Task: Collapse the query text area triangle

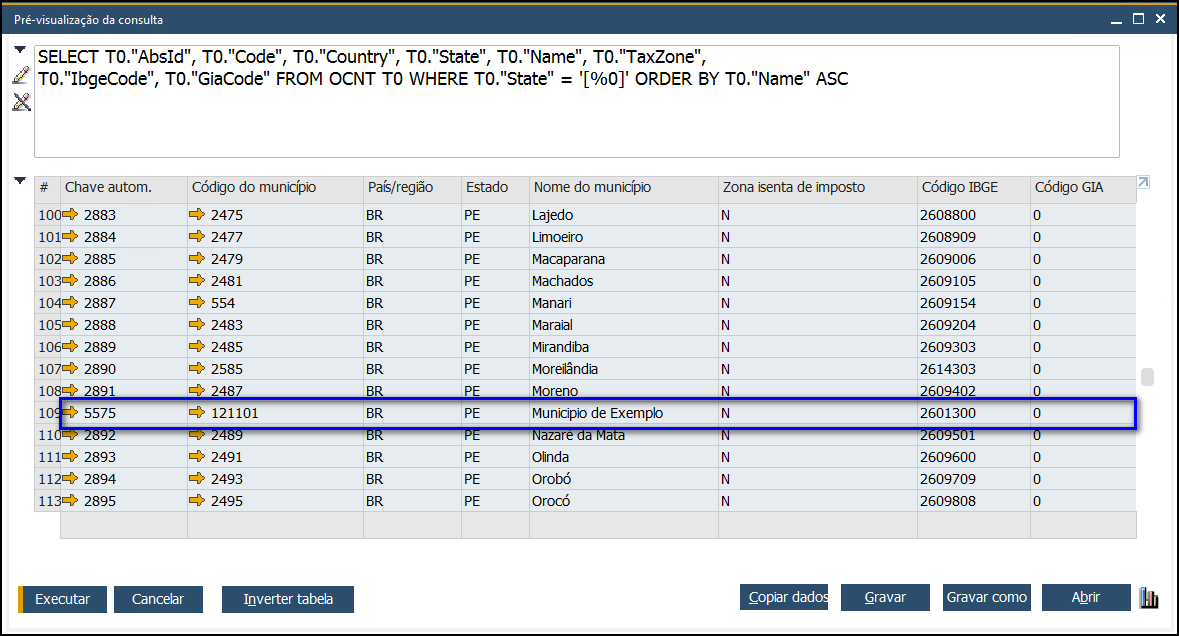Action: coord(20,50)
